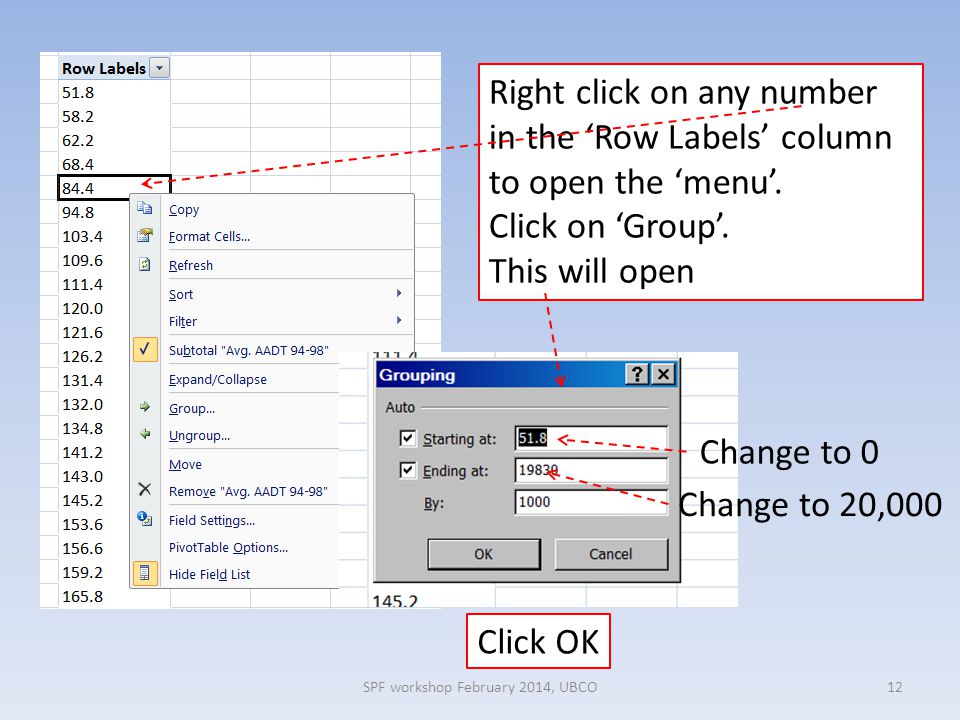960x720 pixels.
Task: Select the cell with value 51.8
Action: tap(114, 92)
